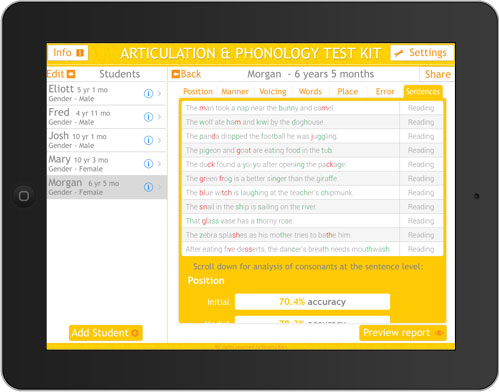Tap Reading label for the panda sentence
The width and height of the screenshot is (499, 392).
[x=421, y=136]
